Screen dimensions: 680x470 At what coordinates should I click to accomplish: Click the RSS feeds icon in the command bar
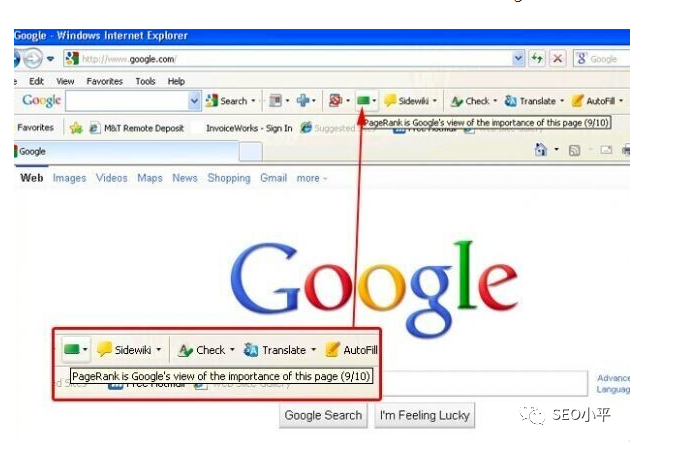click(574, 150)
